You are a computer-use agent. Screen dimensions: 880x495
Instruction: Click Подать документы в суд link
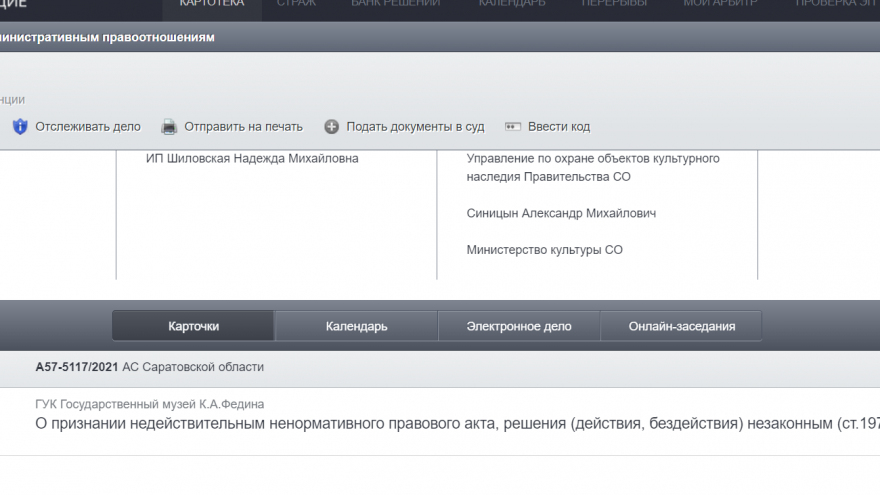pos(415,127)
